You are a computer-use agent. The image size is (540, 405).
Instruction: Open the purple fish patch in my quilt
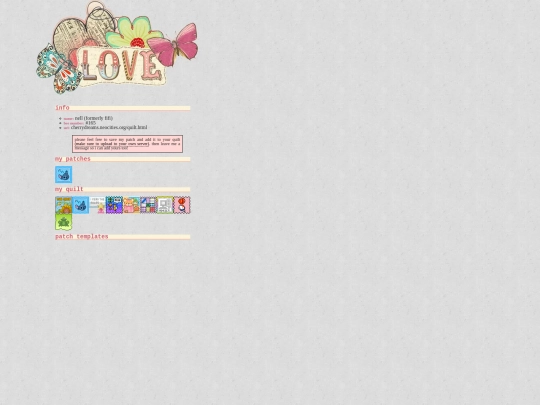pos(114,205)
